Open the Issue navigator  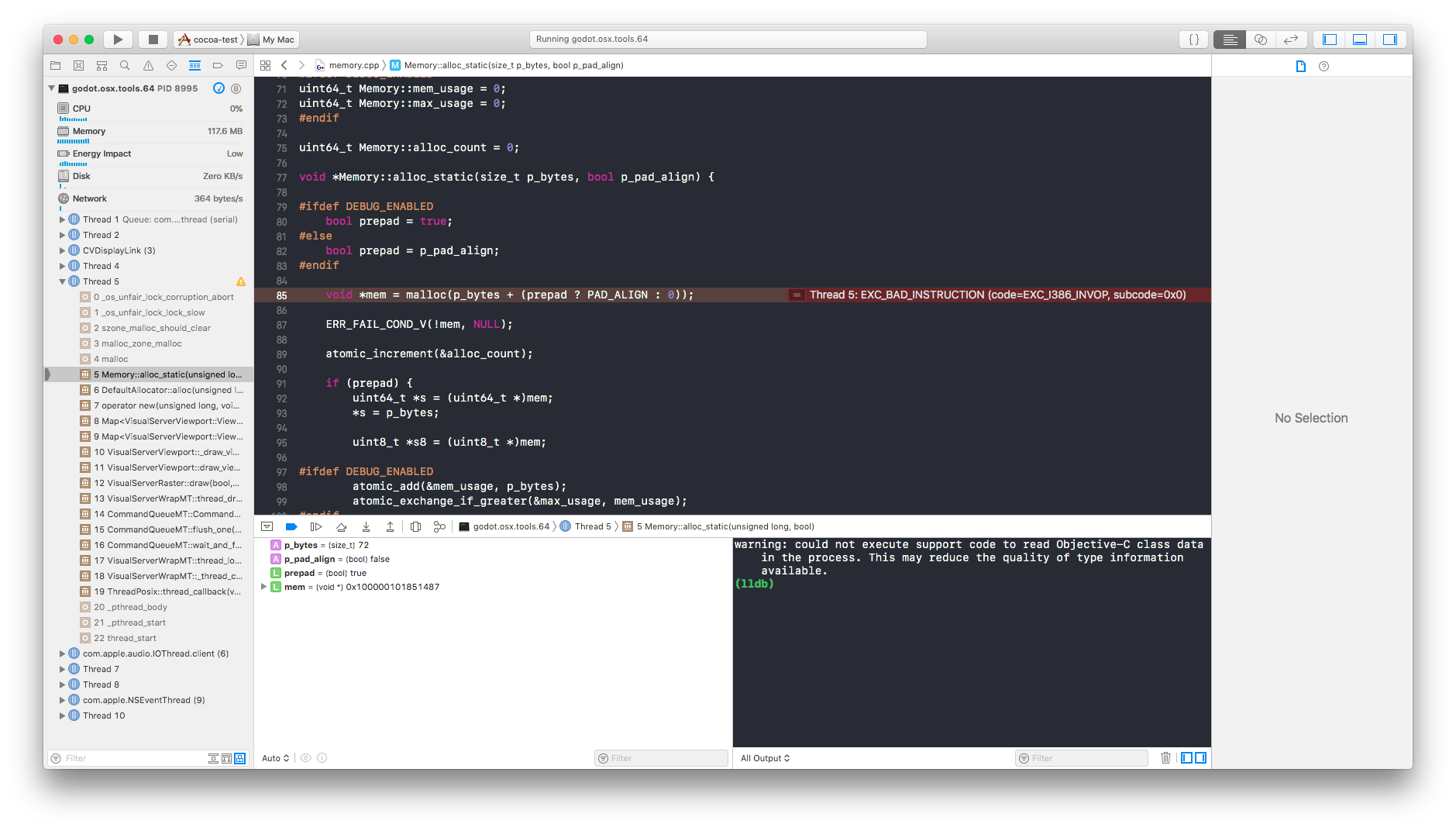(148, 65)
